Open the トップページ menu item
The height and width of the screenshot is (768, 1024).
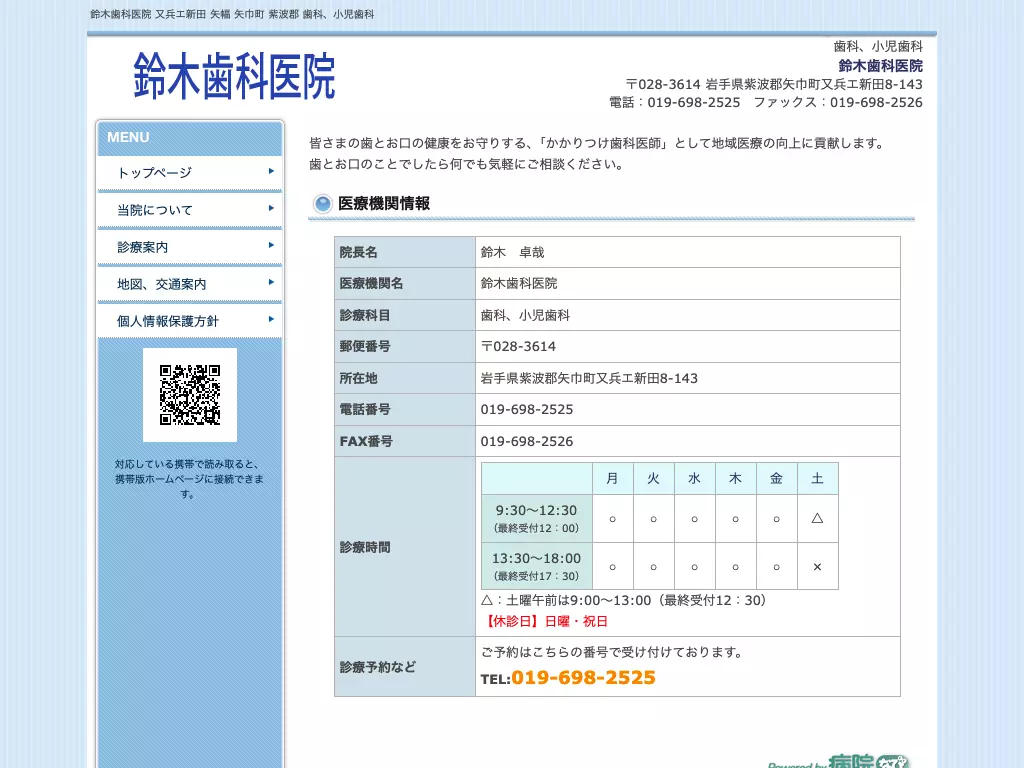[x=189, y=172]
